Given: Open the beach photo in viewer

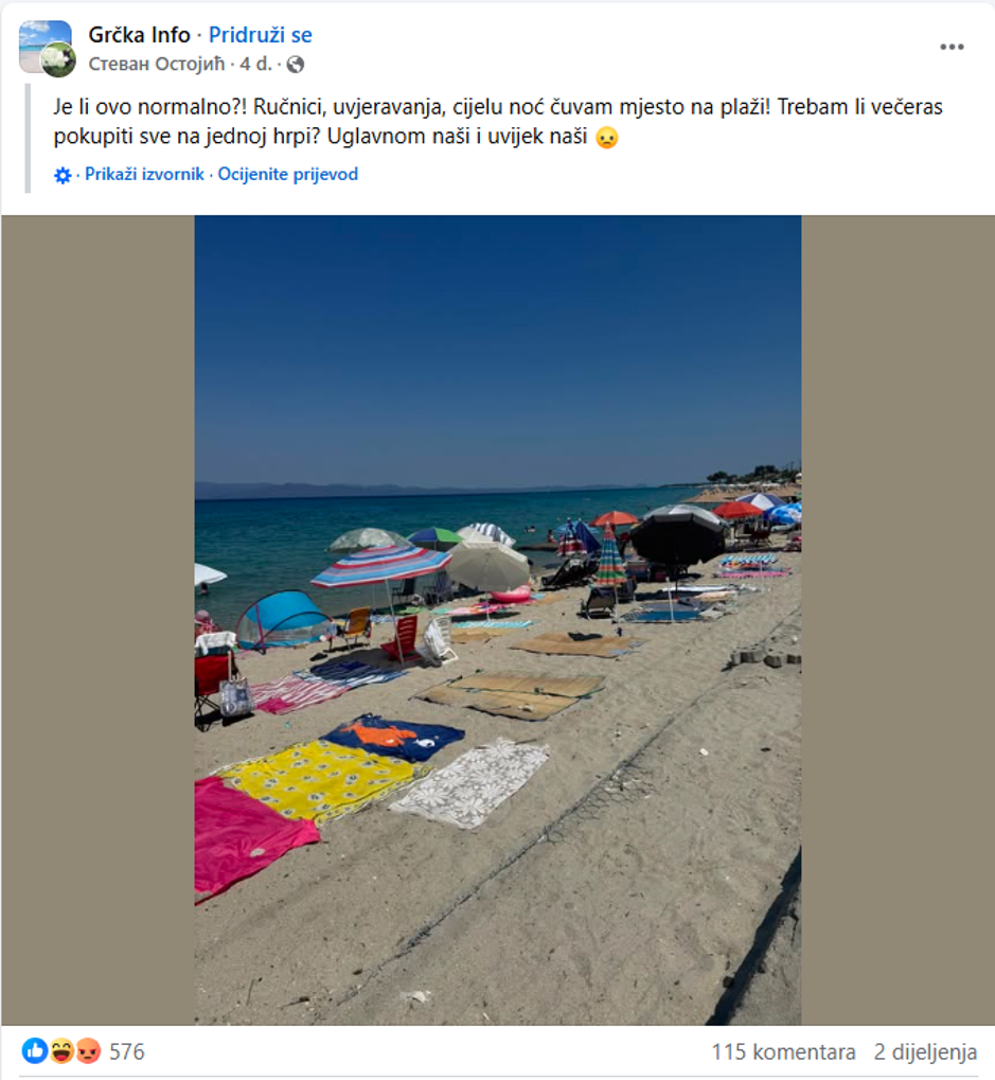Looking at the screenshot, I should 498,620.
